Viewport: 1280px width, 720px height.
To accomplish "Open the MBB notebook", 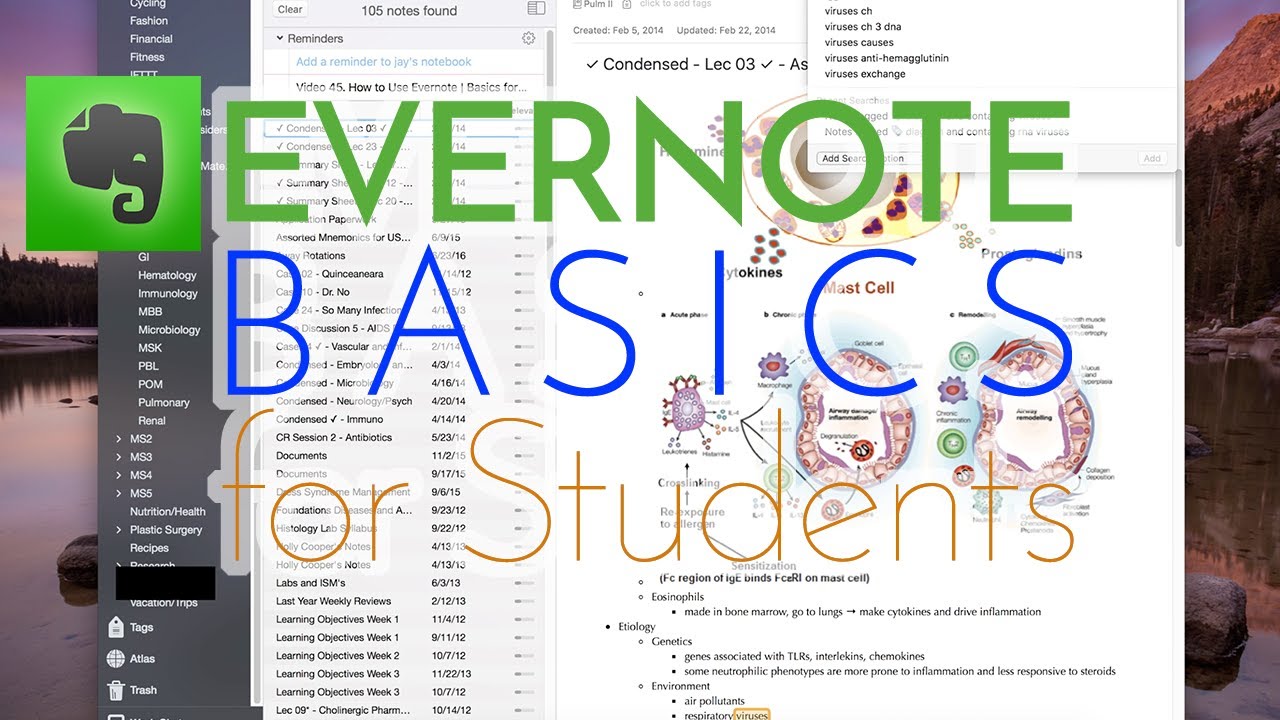I will click(x=150, y=312).
